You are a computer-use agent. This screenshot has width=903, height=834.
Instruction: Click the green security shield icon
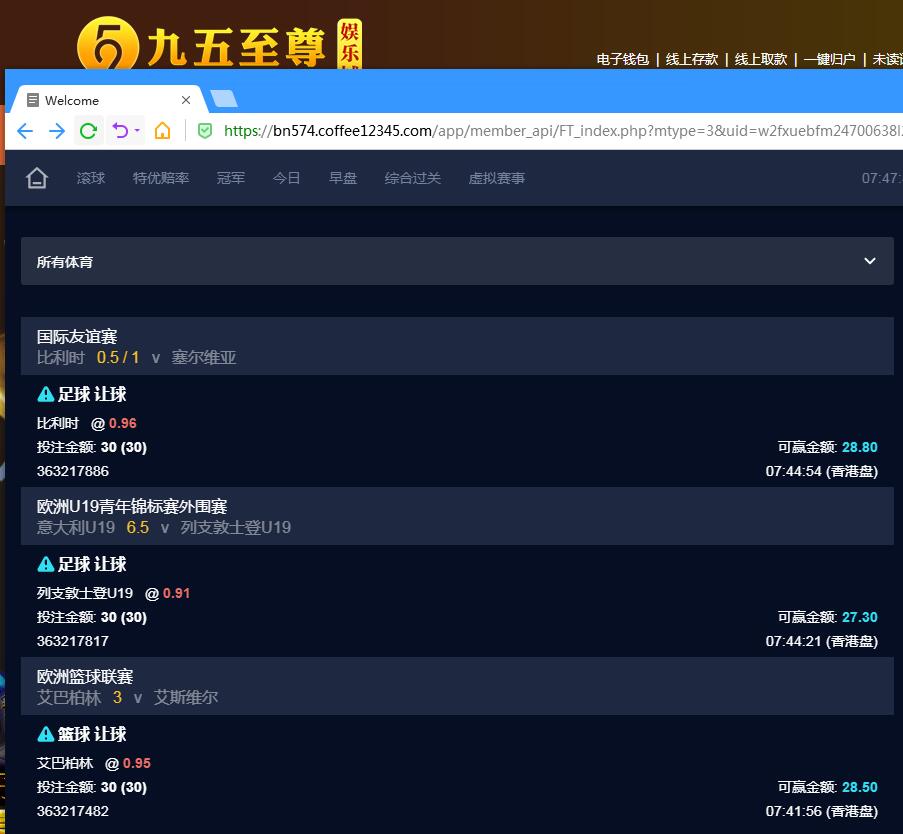click(x=205, y=131)
